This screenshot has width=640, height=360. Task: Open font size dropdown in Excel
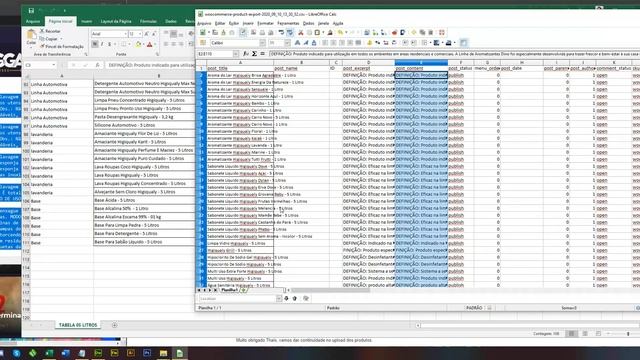tap(140, 34)
